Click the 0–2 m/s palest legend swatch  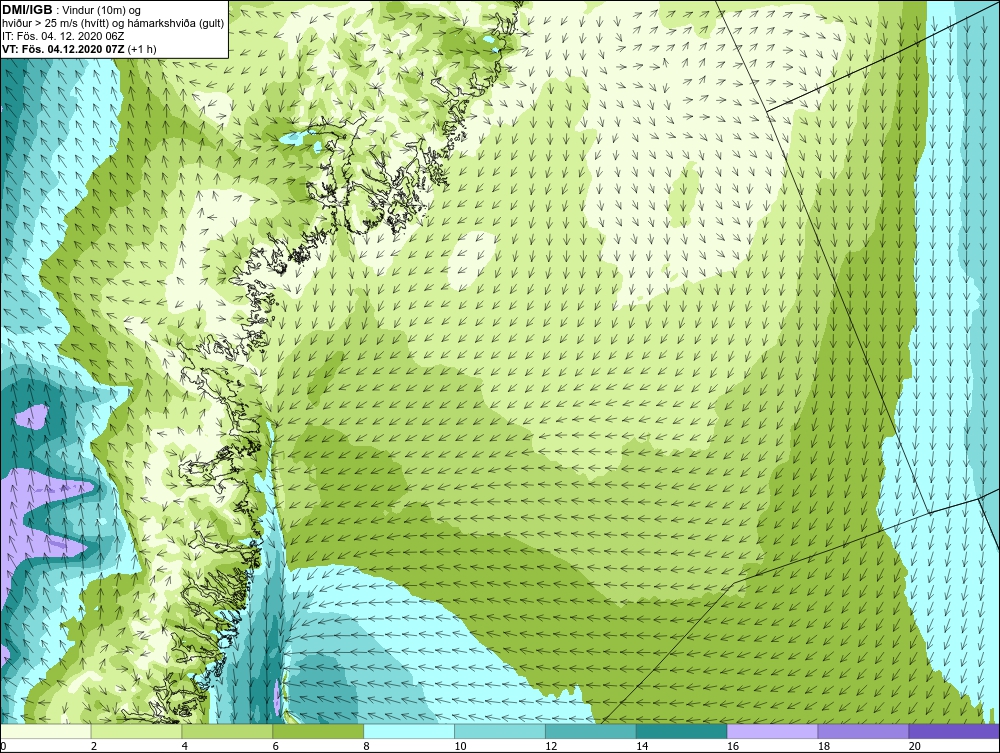[46, 731]
